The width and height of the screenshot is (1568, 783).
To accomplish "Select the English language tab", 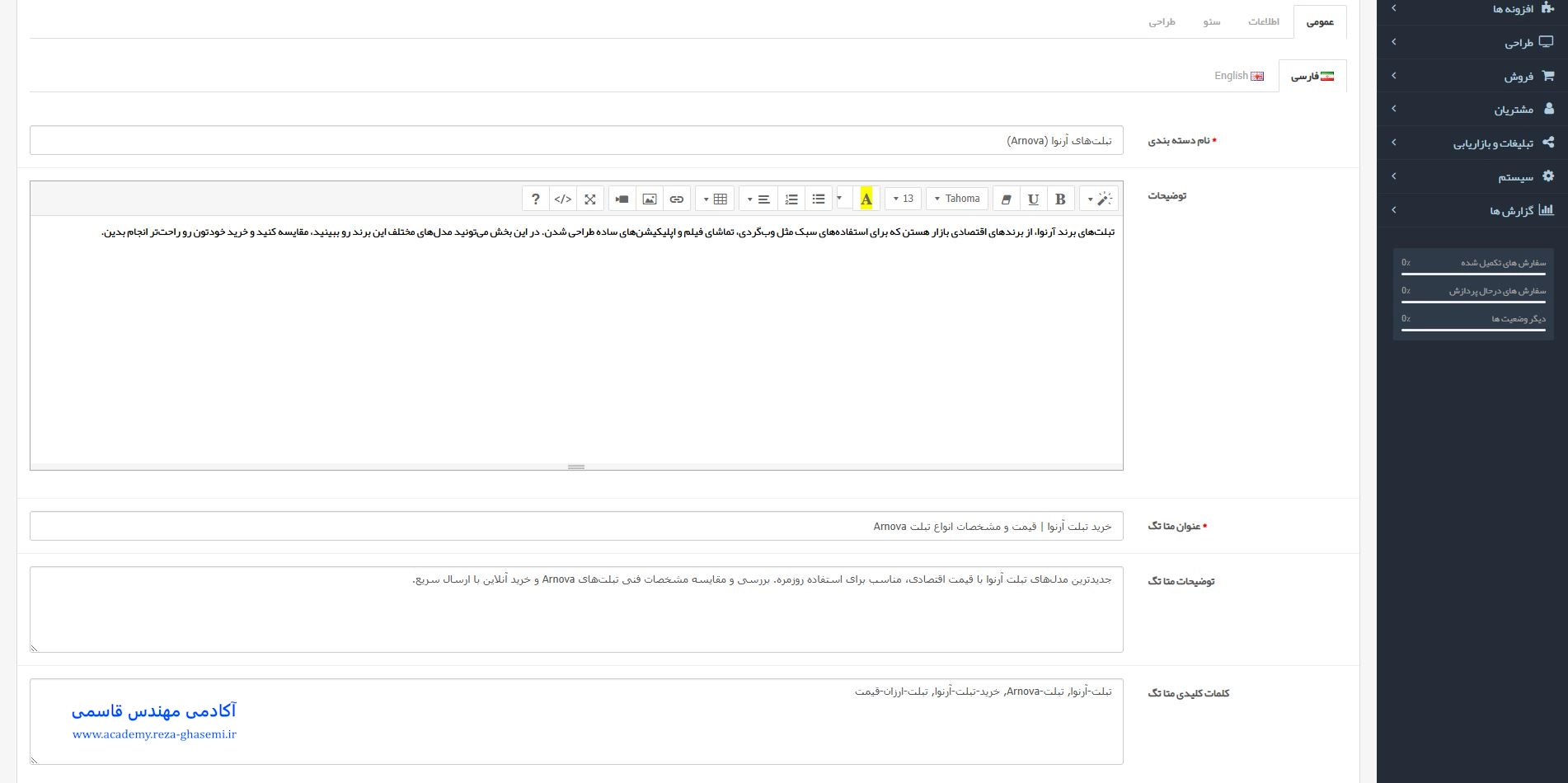I will pyautogui.click(x=1239, y=76).
